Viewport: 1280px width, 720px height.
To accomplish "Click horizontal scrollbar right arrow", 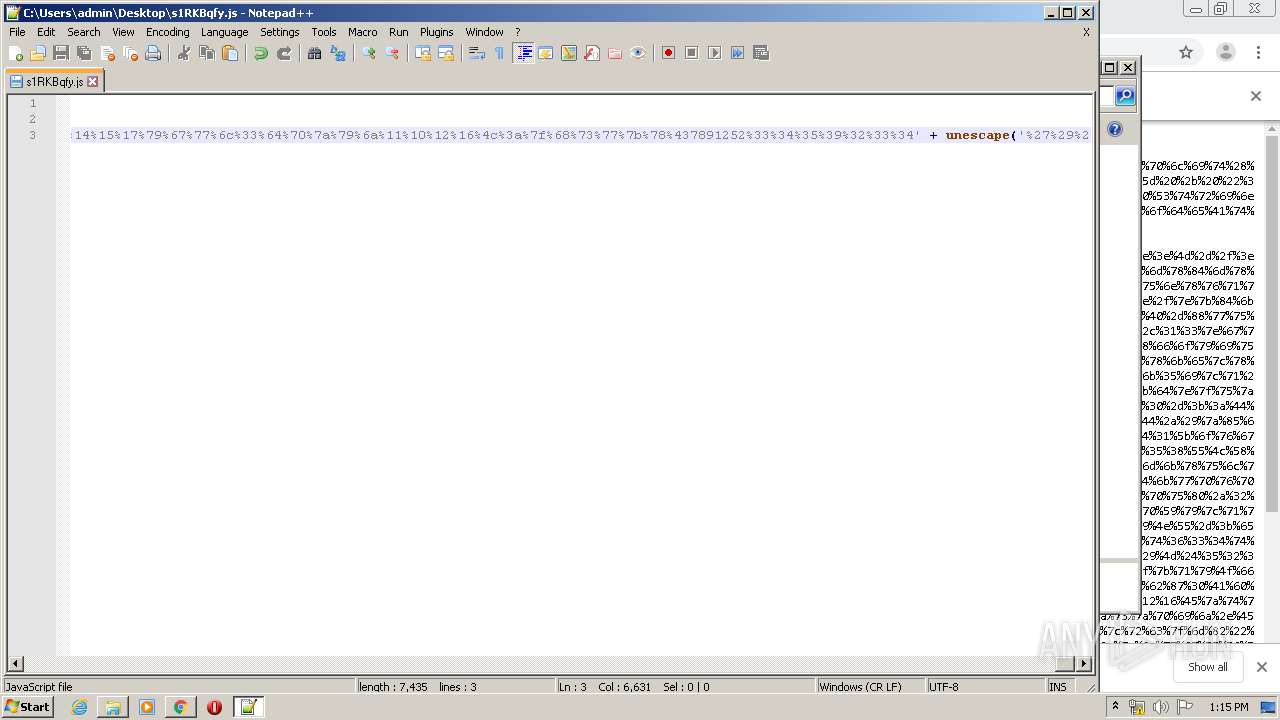I will 1084,663.
